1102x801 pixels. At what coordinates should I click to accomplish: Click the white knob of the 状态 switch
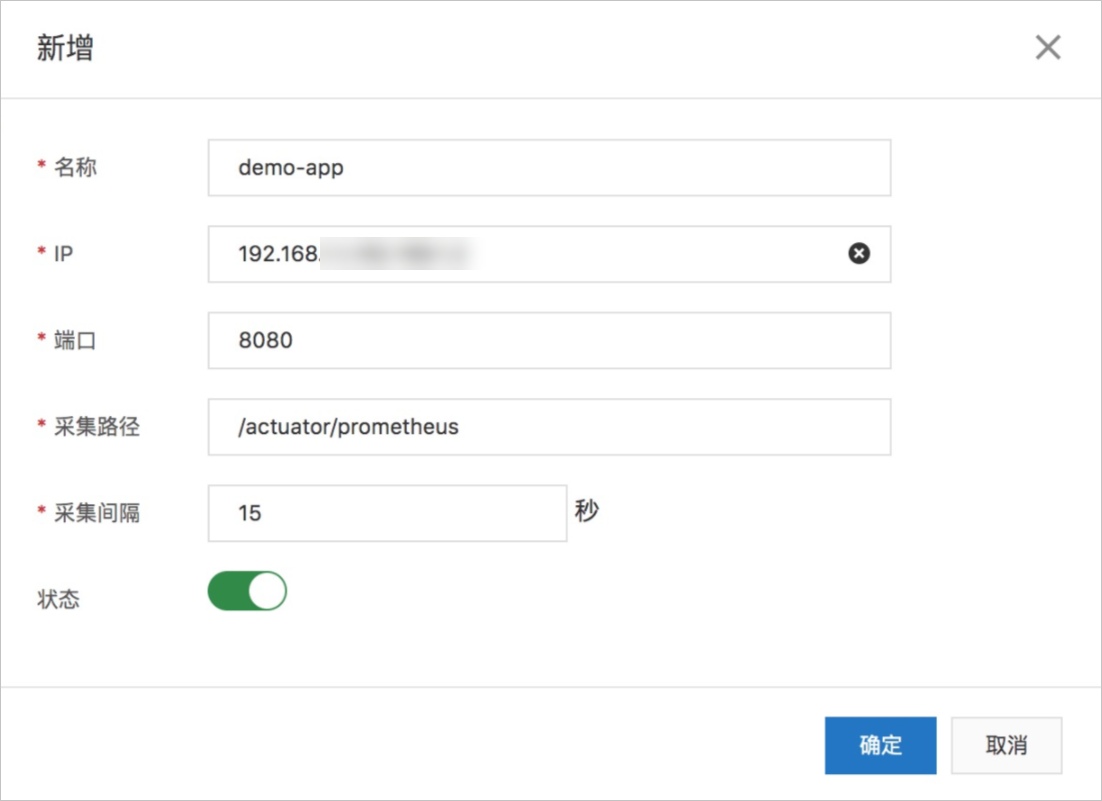267,591
